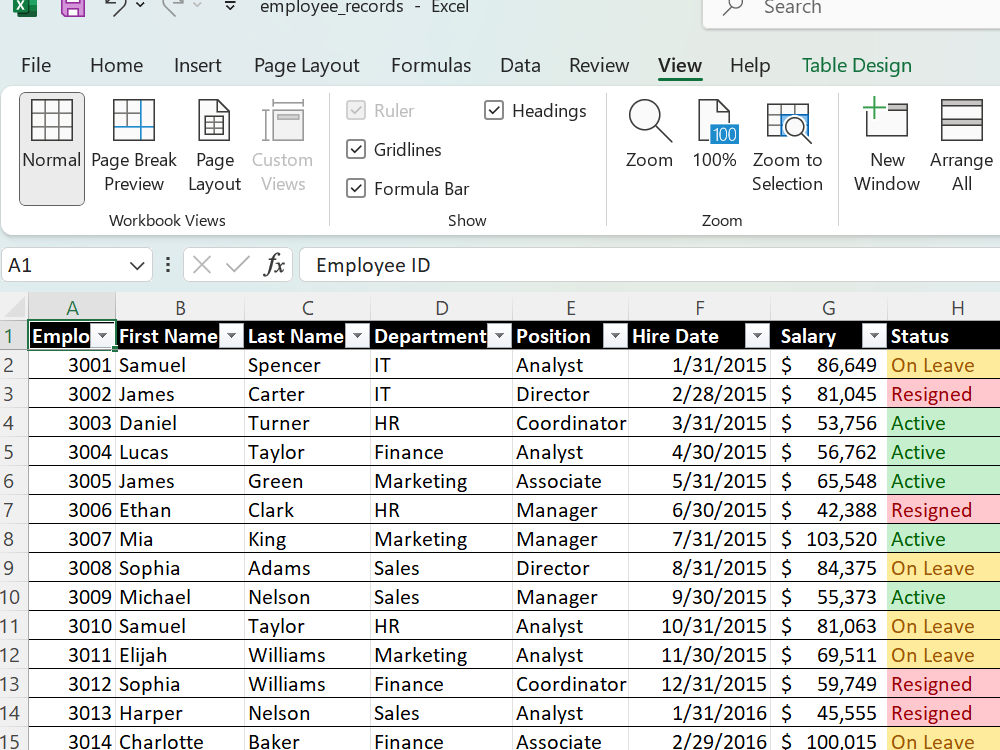
Task: Toggle the Formula Bar checkbox
Action: pos(356,188)
